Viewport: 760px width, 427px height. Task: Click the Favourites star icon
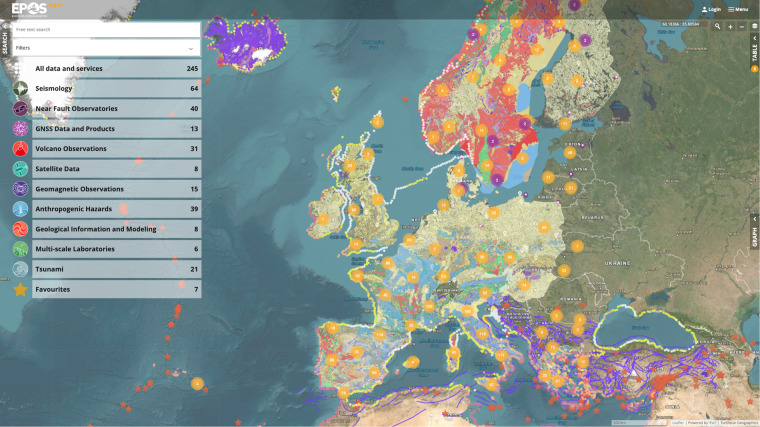coord(20,289)
